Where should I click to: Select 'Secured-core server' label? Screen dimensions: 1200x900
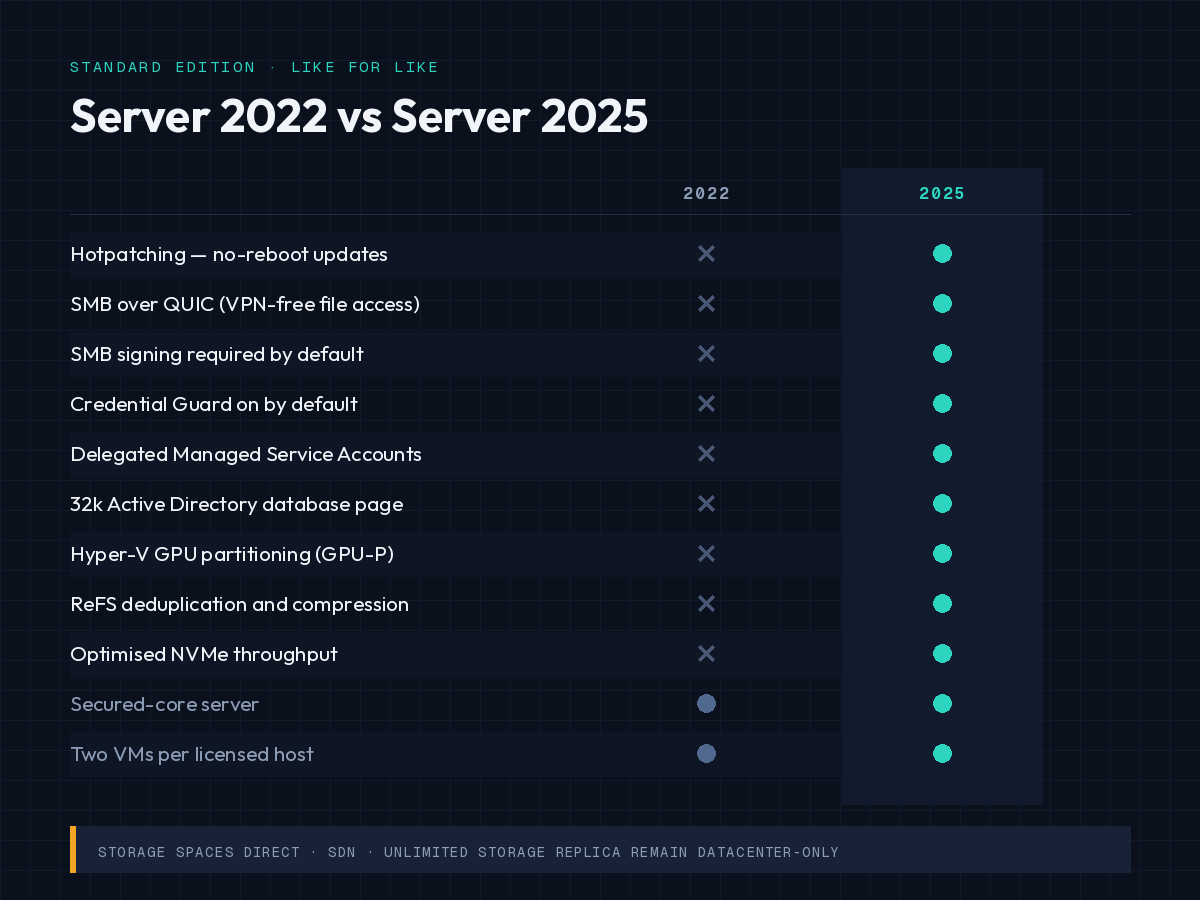tap(165, 704)
